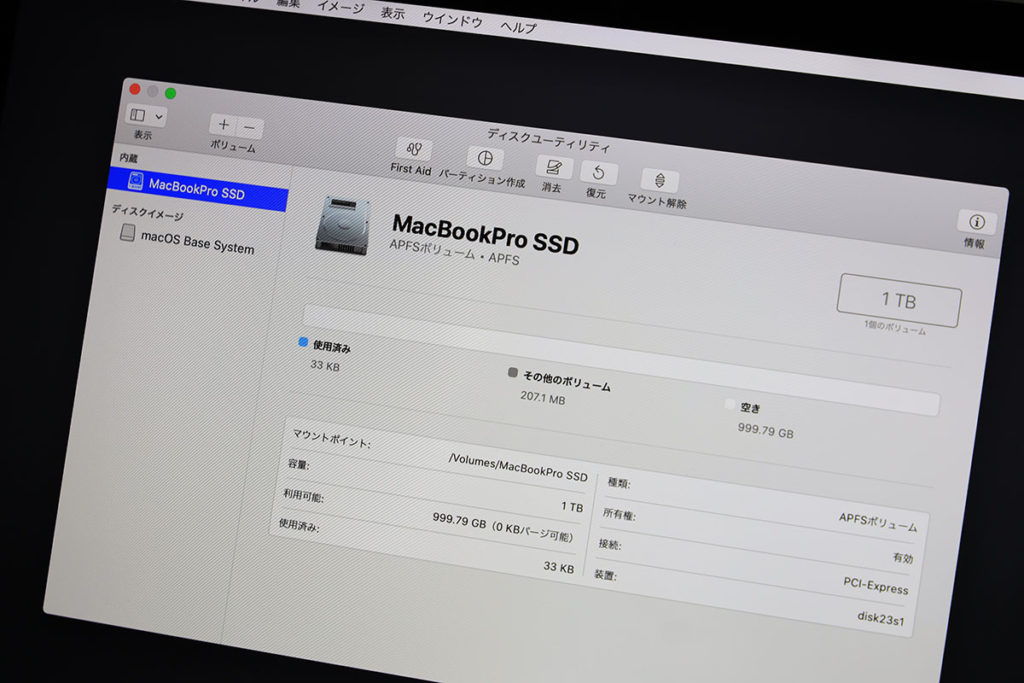Click the 復元 (Restore) toolbar icon
Image resolution: width=1024 pixels, height=683 pixels.
click(599, 173)
